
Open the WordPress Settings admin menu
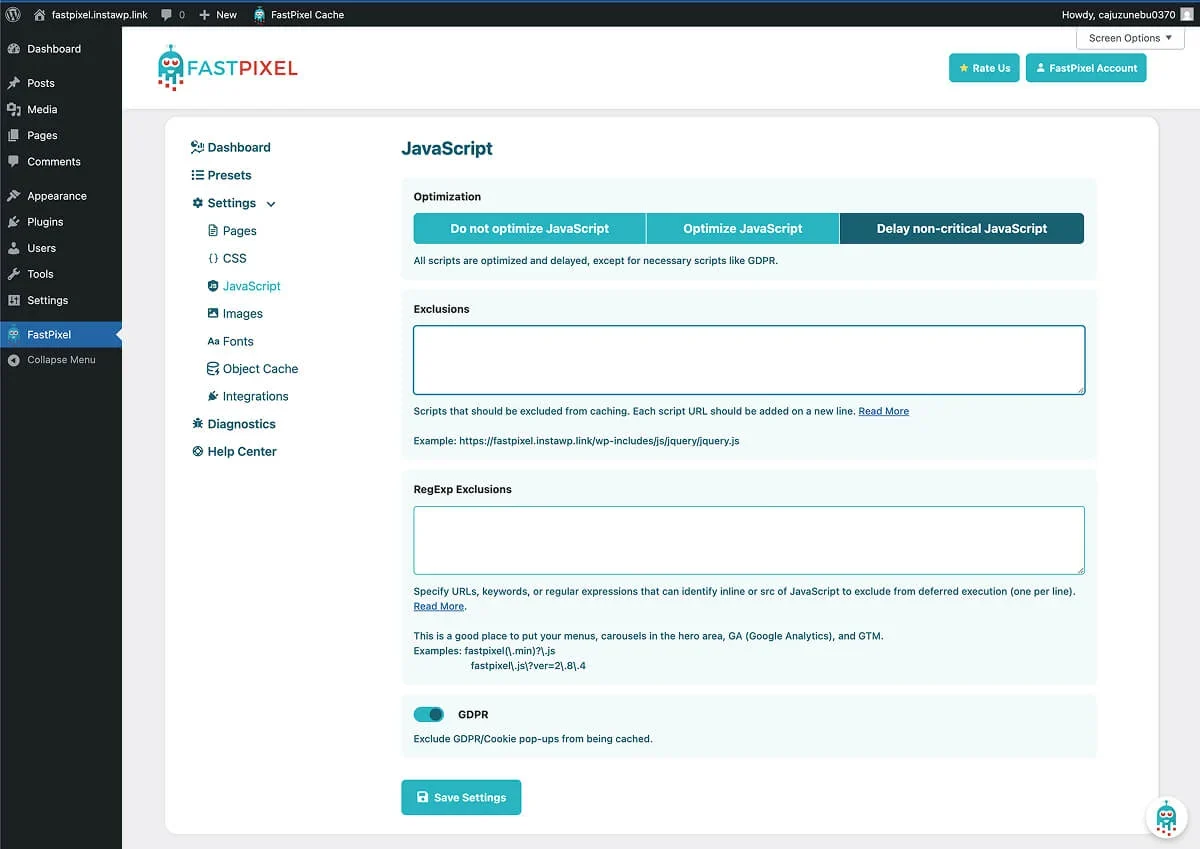coord(61,300)
